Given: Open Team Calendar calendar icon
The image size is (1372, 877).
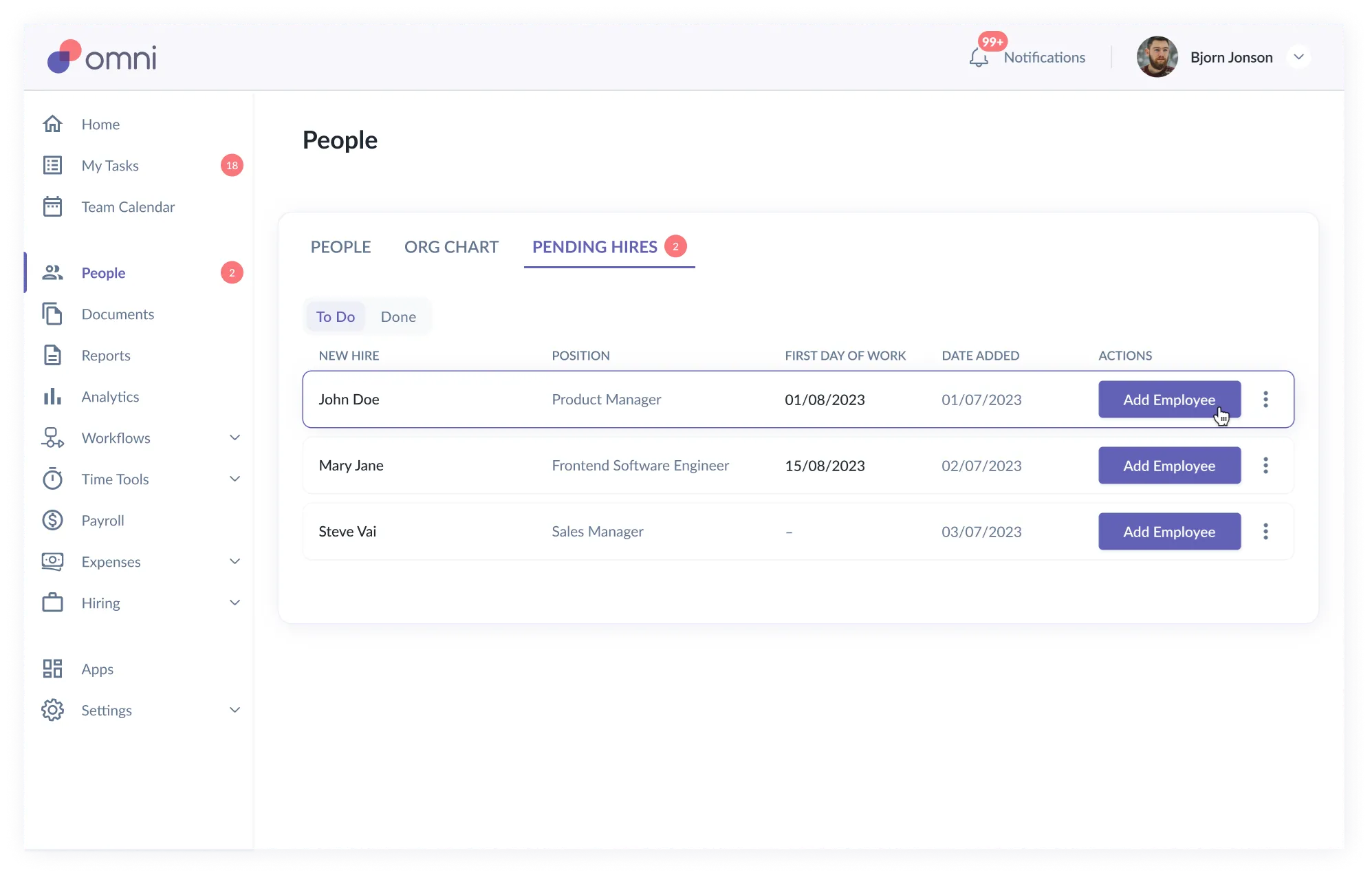Looking at the screenshot, I should (52, 206).
